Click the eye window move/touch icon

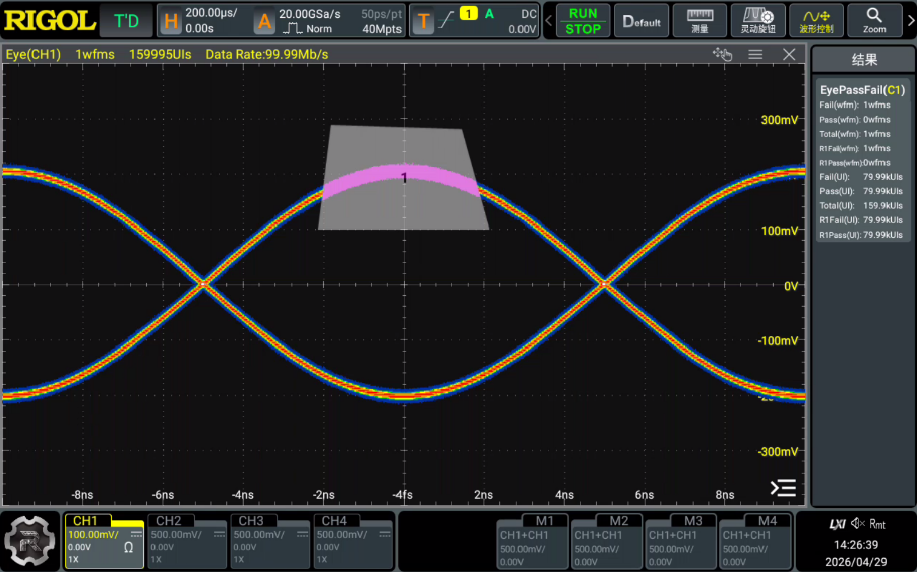722,54
